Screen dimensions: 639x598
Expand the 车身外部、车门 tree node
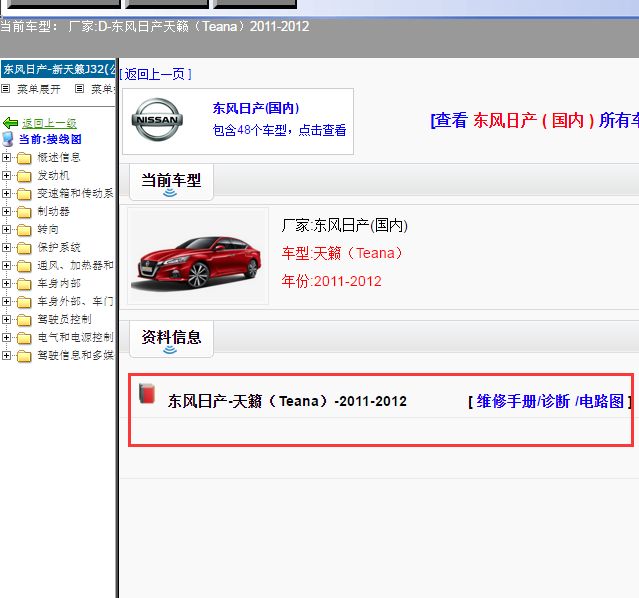pos(6,301)
